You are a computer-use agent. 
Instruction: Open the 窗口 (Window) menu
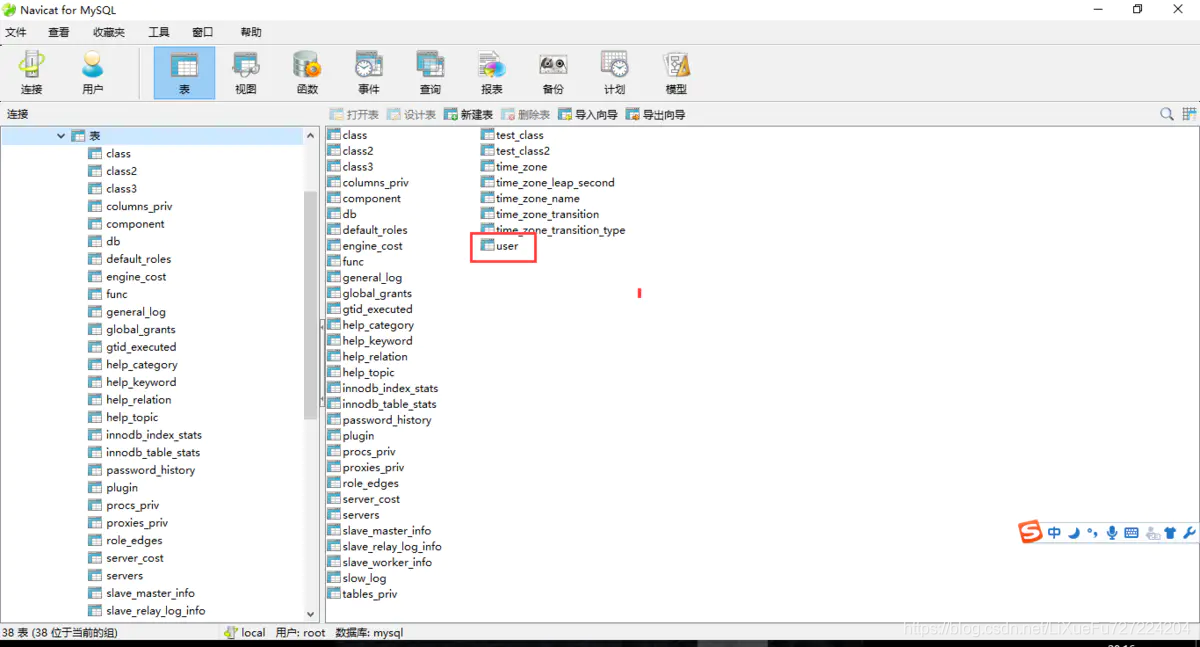coord(203,32)
